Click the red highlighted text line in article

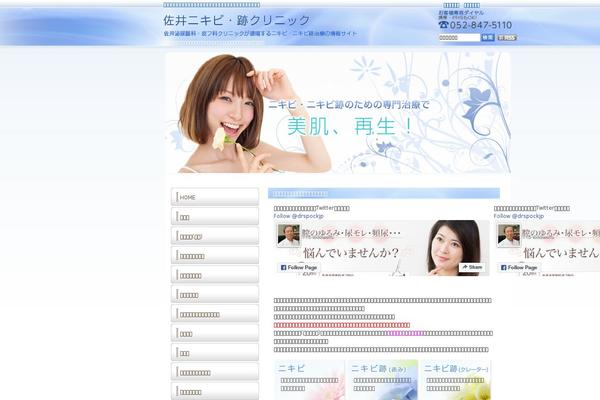pos(342,325)
